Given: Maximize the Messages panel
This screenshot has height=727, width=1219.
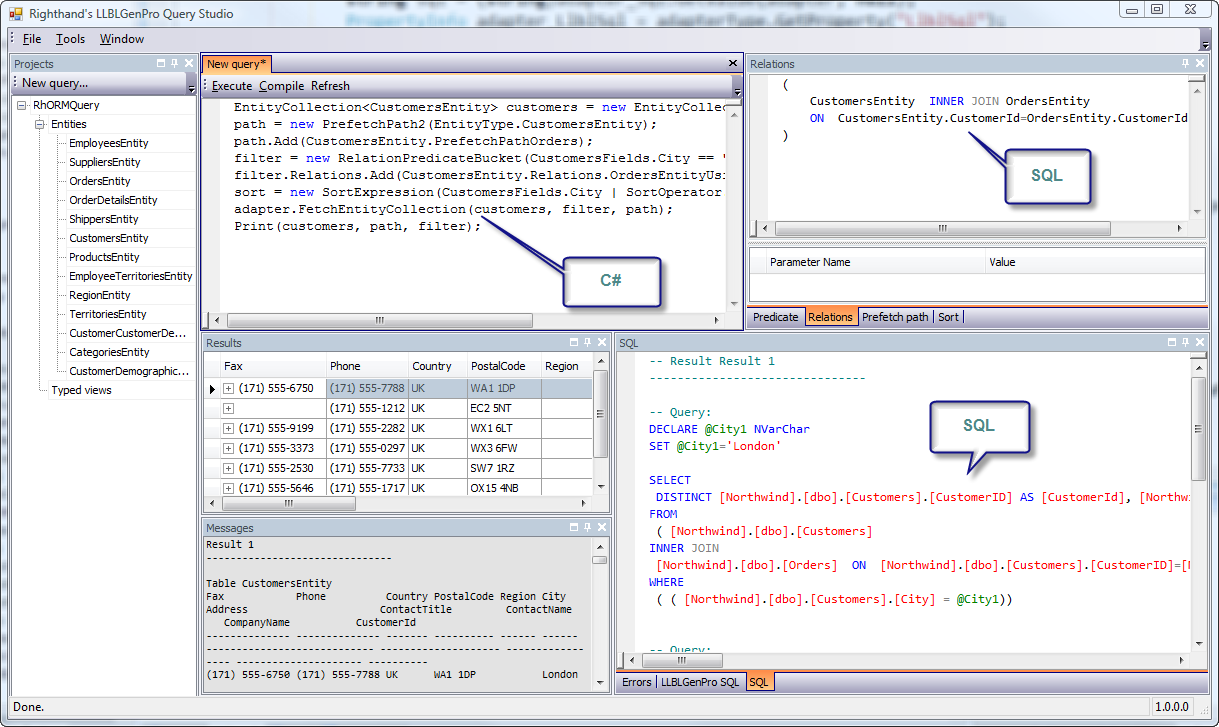Looking at the screenshot, I should tap(573, 528).
